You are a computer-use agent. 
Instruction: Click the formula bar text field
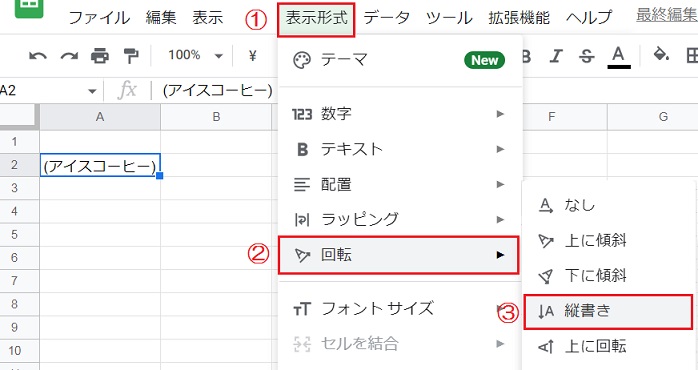pyautogui.click(x=217, y=91)
